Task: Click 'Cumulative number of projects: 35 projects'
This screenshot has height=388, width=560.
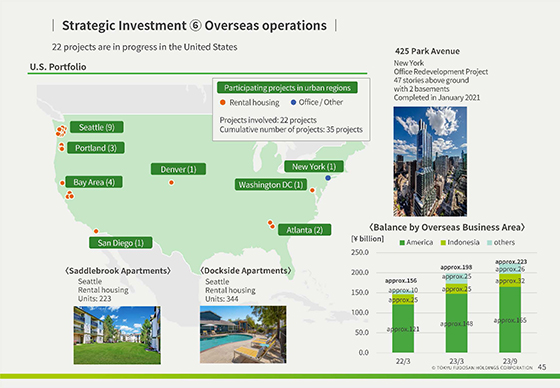Action: (291, 129)
